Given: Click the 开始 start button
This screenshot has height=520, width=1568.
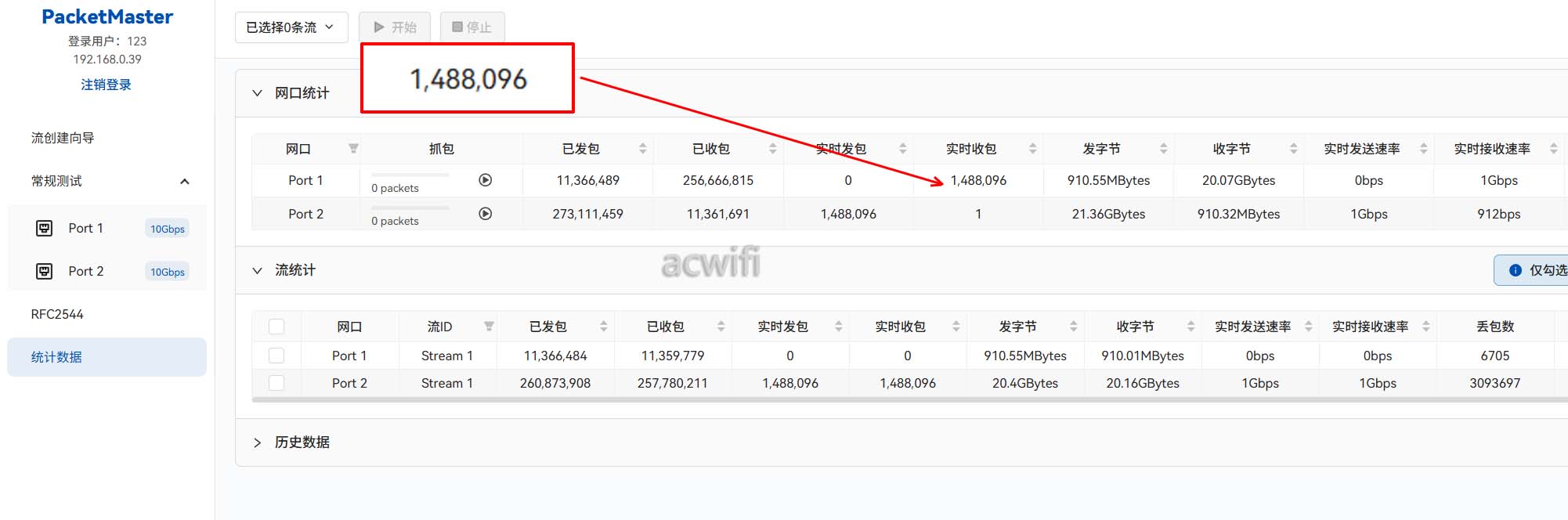Looking at the screenshot, I should pyautogui.click(x=395, y=27).
